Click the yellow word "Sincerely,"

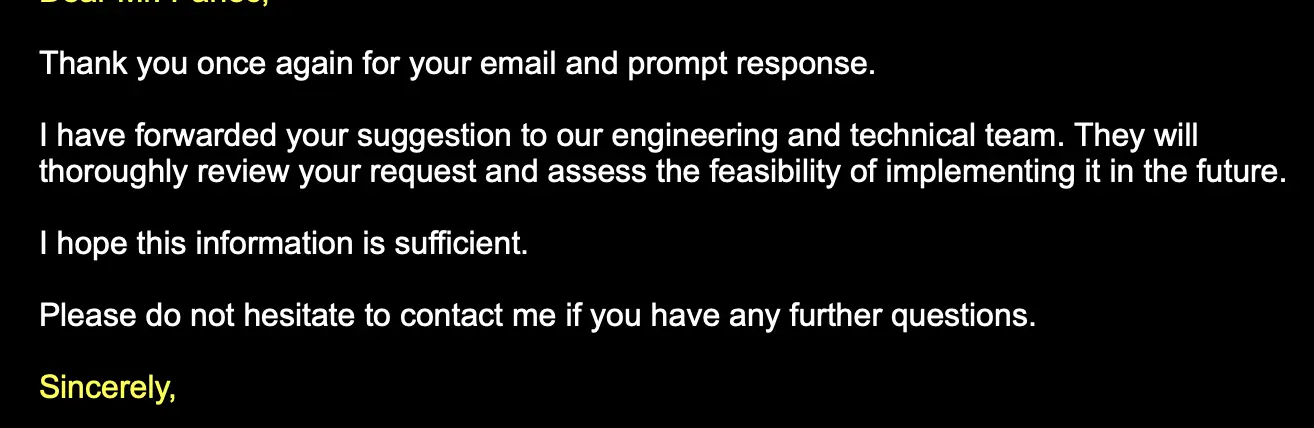tap(107, 387)
